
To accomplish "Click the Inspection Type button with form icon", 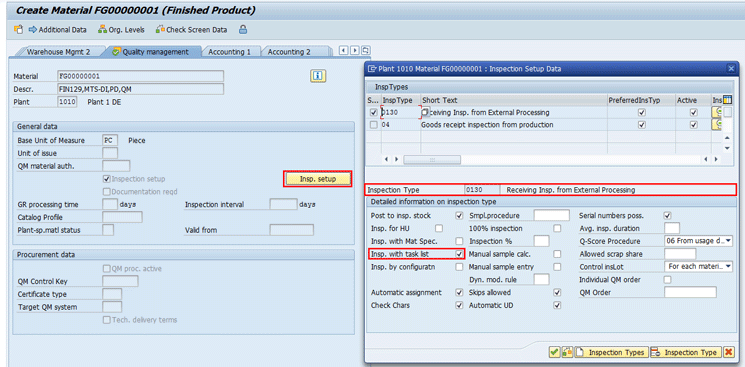I will click(x=685, y=352).
